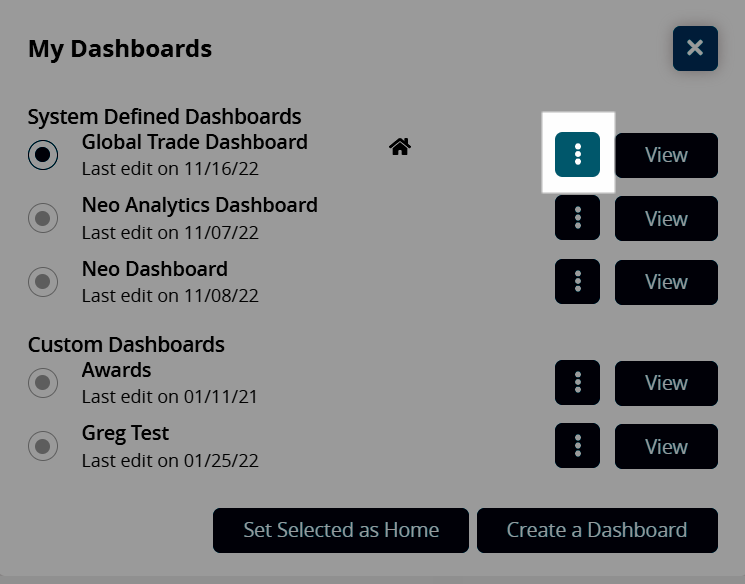745x584 pixels.
Task: Click the home icon beside Global Trade Dashboard
Action: 400,148
